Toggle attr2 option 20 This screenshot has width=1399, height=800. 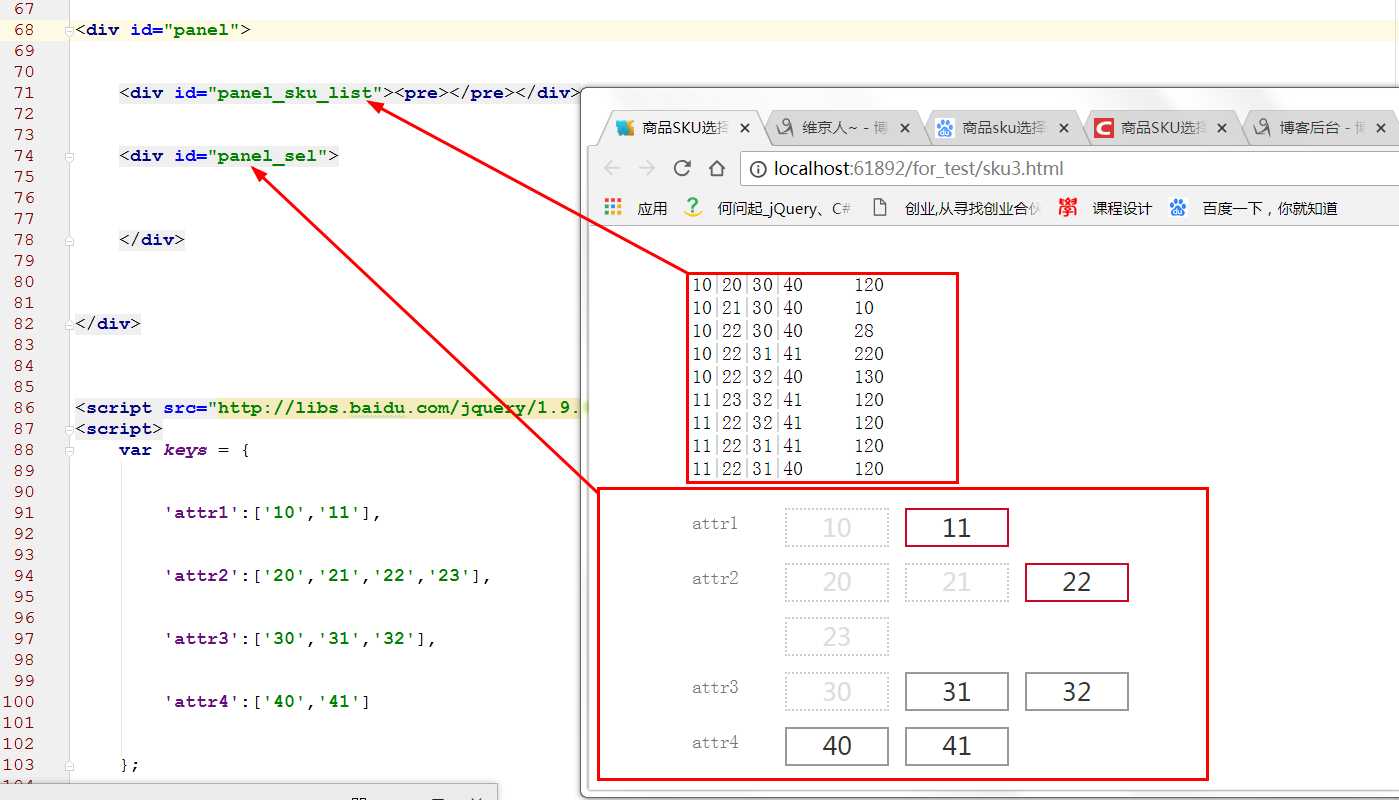(837, 582)
